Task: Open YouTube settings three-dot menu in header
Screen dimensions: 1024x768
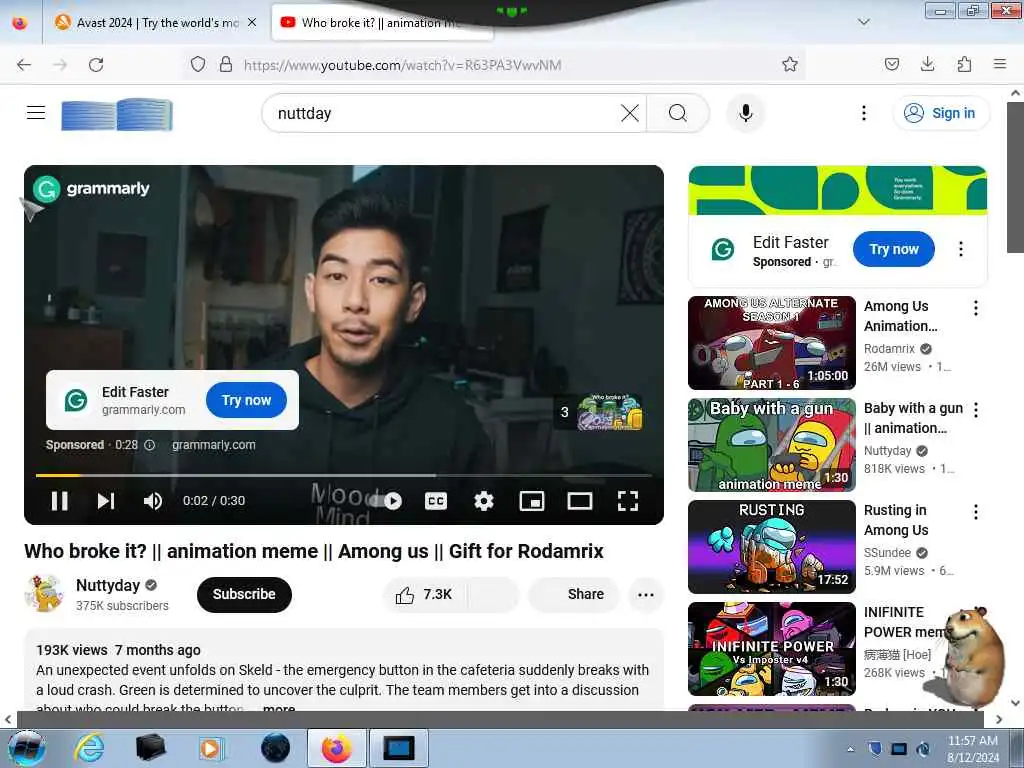Action: pyautogui.click(x=863, y=113)
